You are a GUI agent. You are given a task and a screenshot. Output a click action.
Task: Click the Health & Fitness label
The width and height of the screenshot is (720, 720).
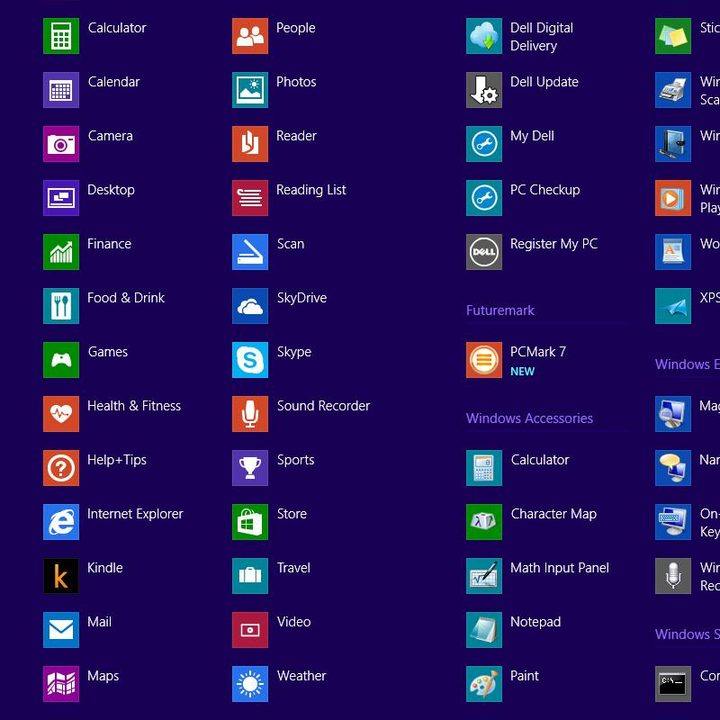(134, 406)
